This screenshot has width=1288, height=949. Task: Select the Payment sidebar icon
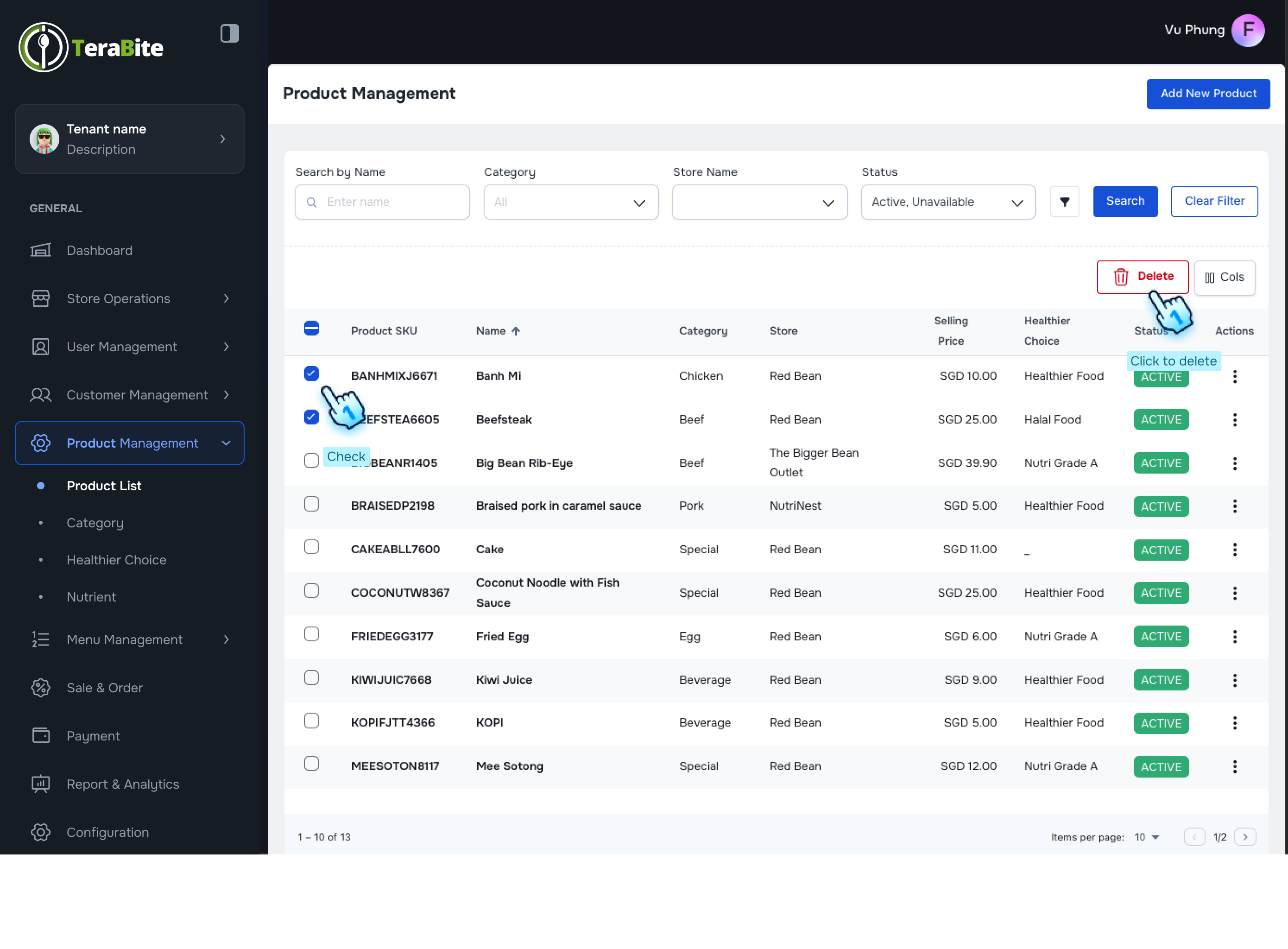pyautogui.click(x=40, y=735)
